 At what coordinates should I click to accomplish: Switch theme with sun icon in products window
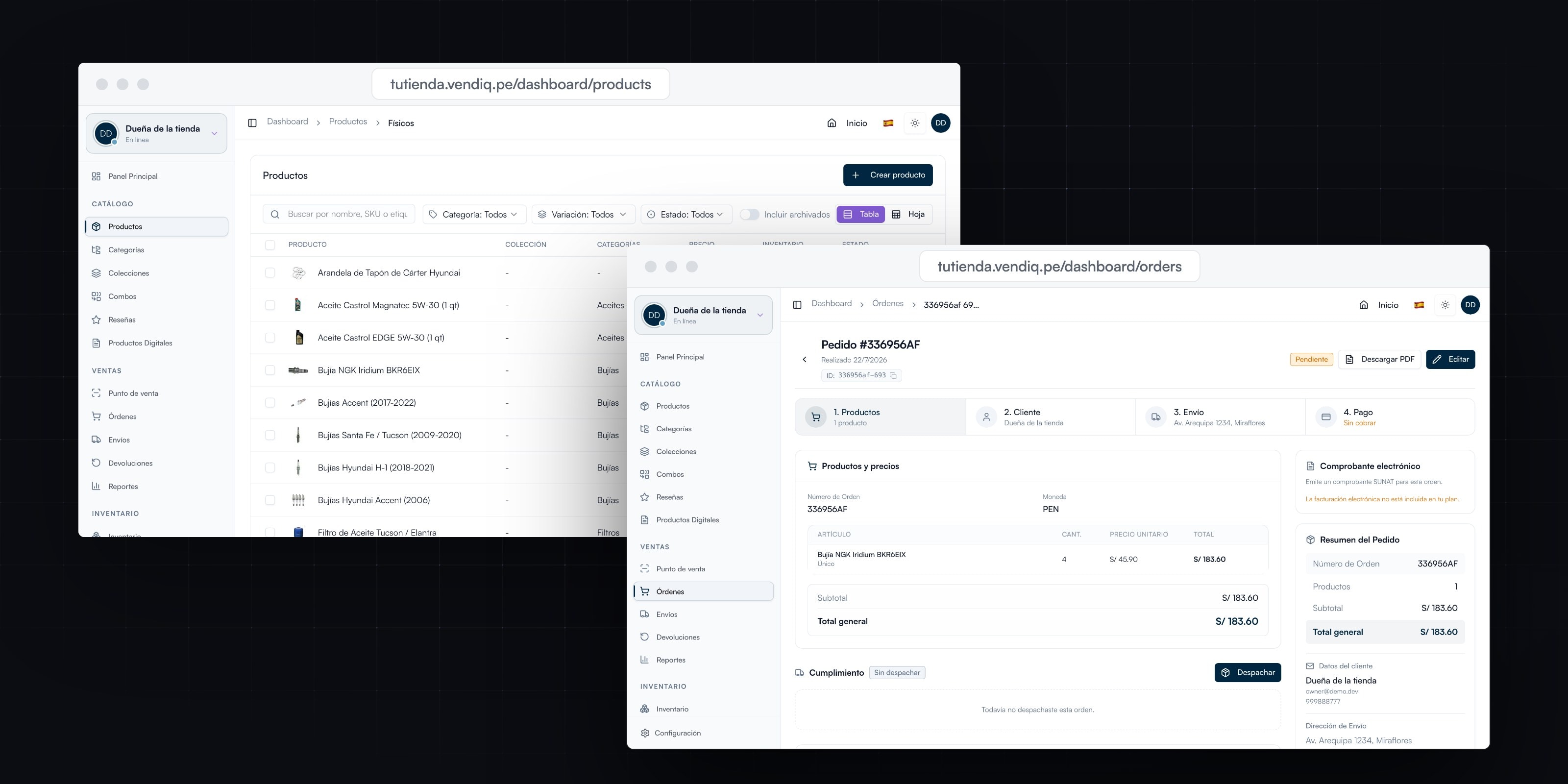tap(914, 123)
